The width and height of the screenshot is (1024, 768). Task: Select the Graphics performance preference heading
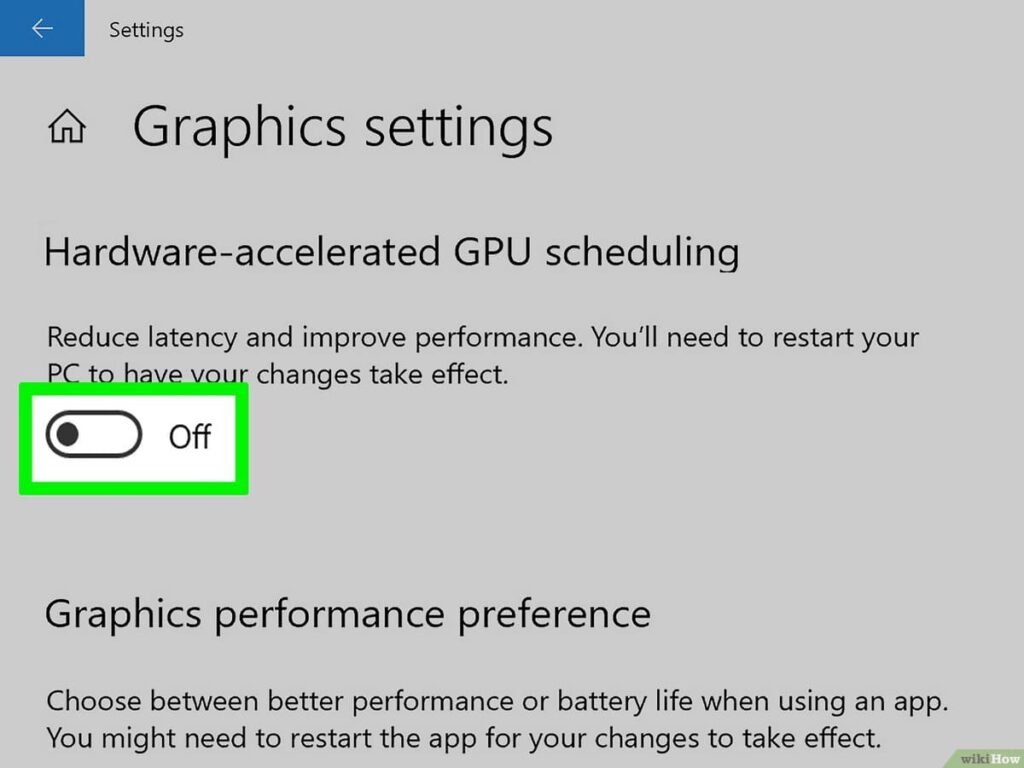[347, 612]
